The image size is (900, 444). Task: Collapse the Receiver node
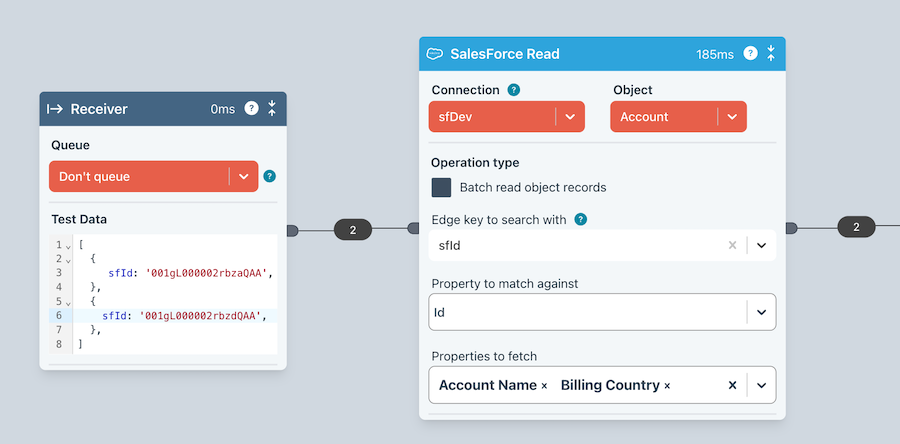pos(272,109)
